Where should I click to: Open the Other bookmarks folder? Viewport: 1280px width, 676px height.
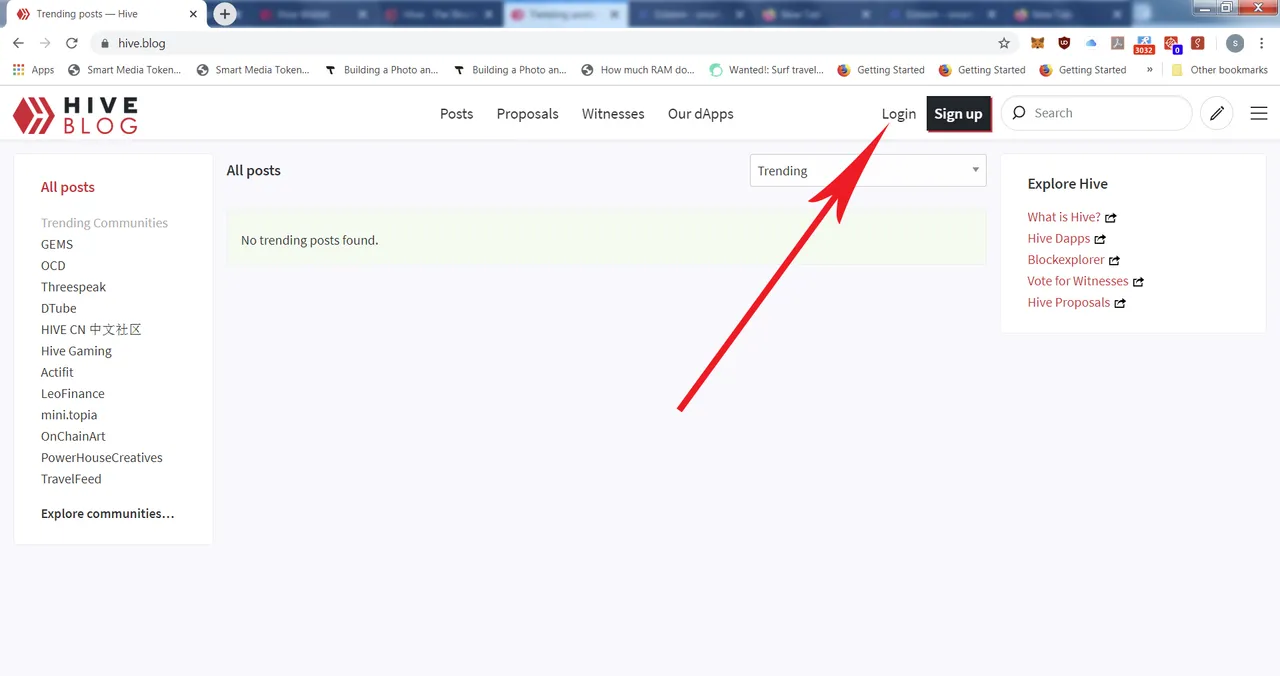coord(1219,70)
